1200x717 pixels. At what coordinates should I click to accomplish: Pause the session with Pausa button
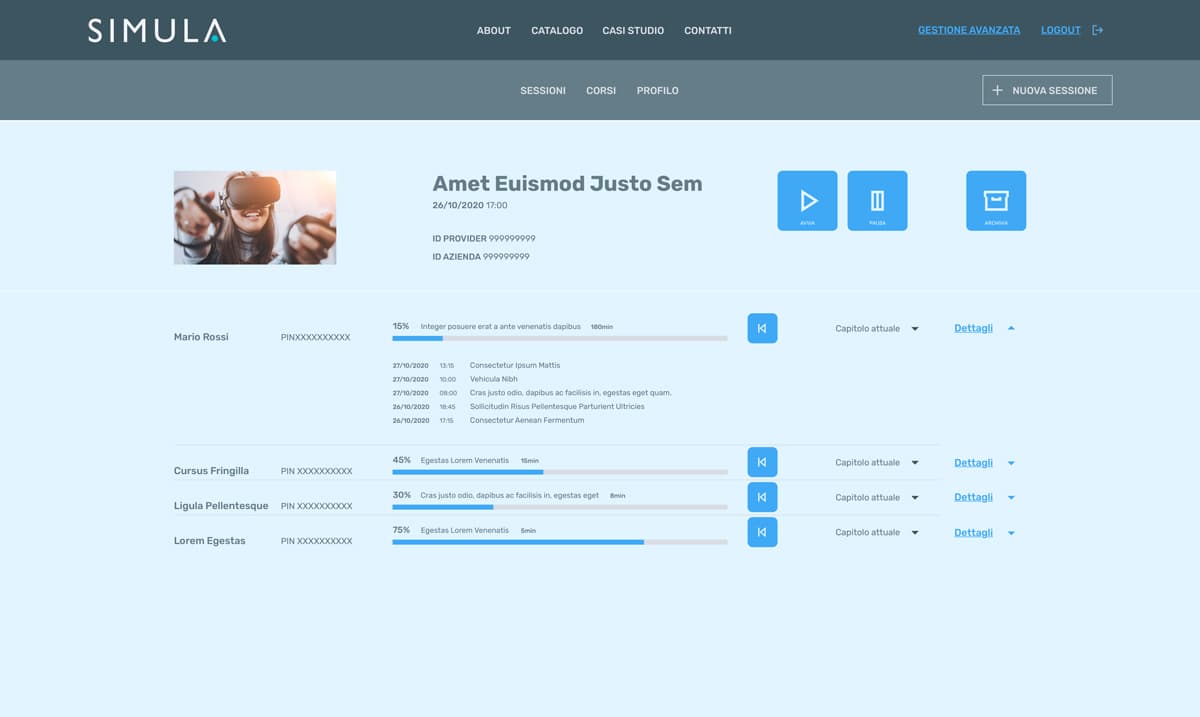click(x=877, y=201)
